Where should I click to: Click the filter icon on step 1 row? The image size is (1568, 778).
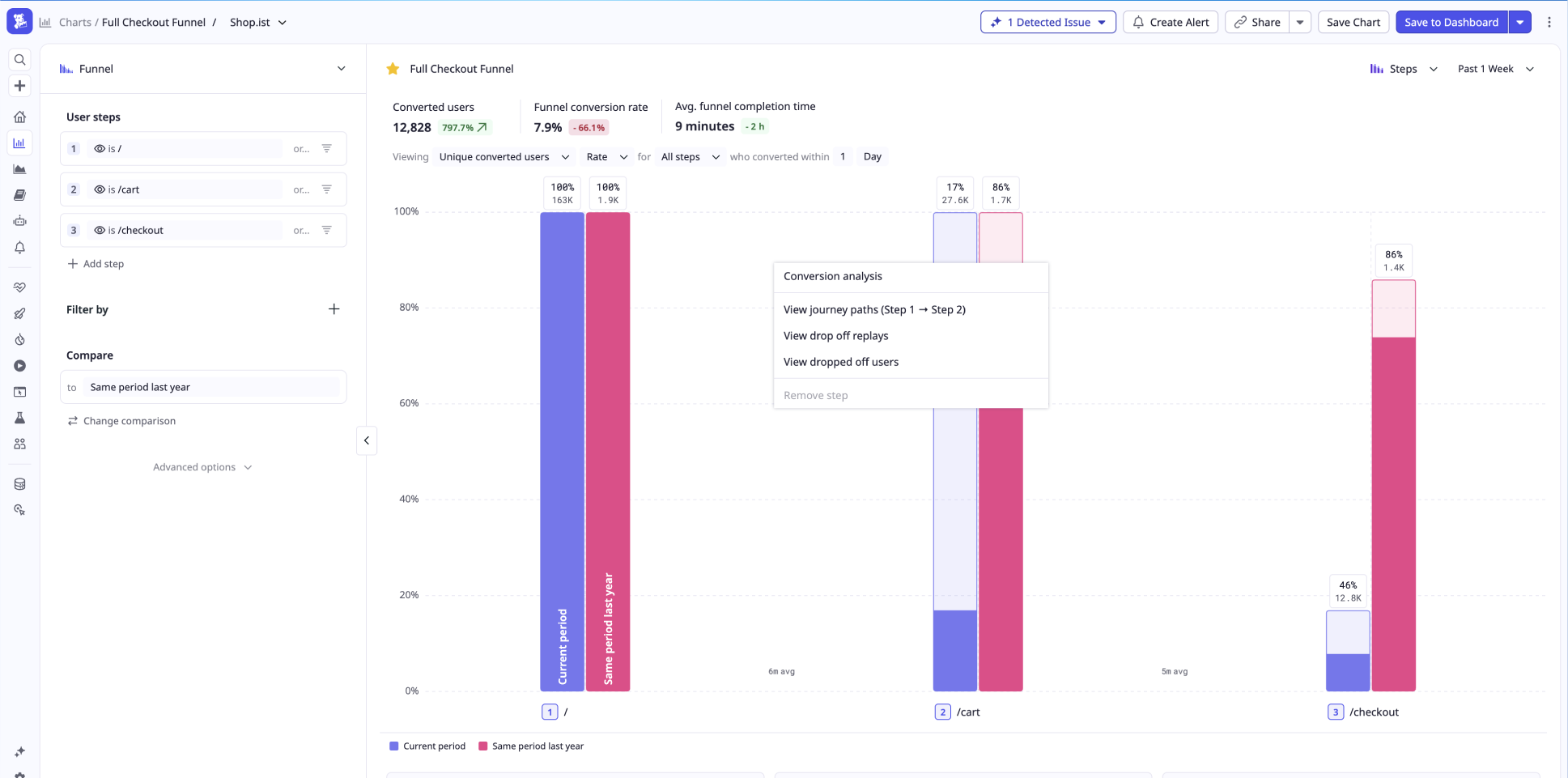[327, 149]
